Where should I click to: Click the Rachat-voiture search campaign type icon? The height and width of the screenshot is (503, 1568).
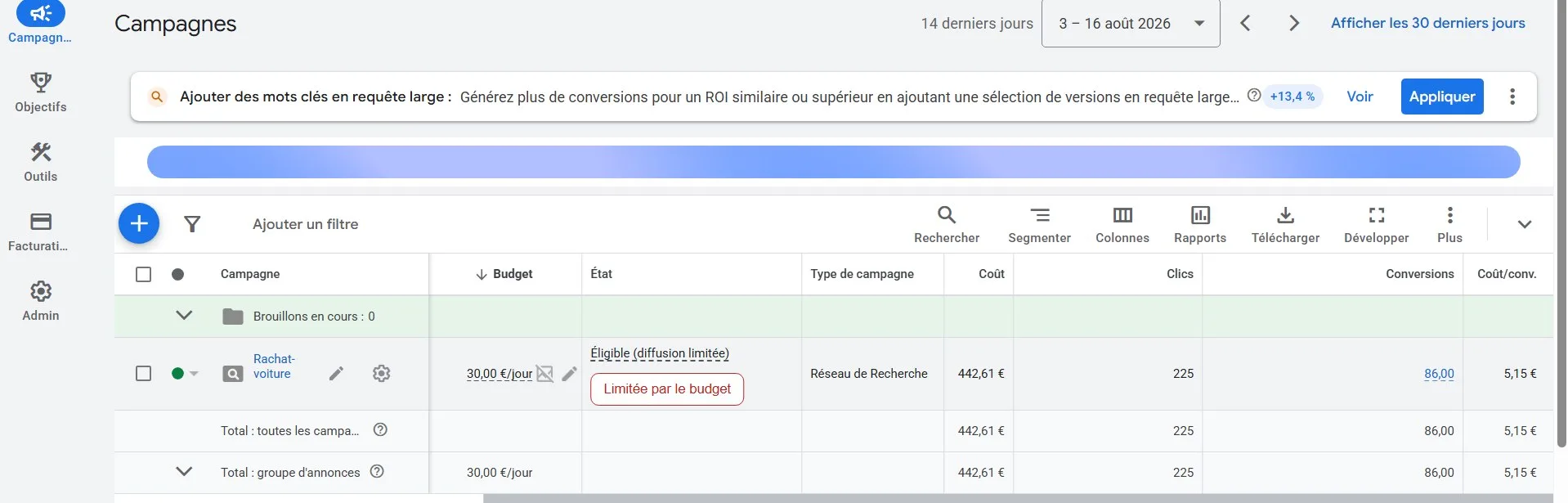point(233,374)
